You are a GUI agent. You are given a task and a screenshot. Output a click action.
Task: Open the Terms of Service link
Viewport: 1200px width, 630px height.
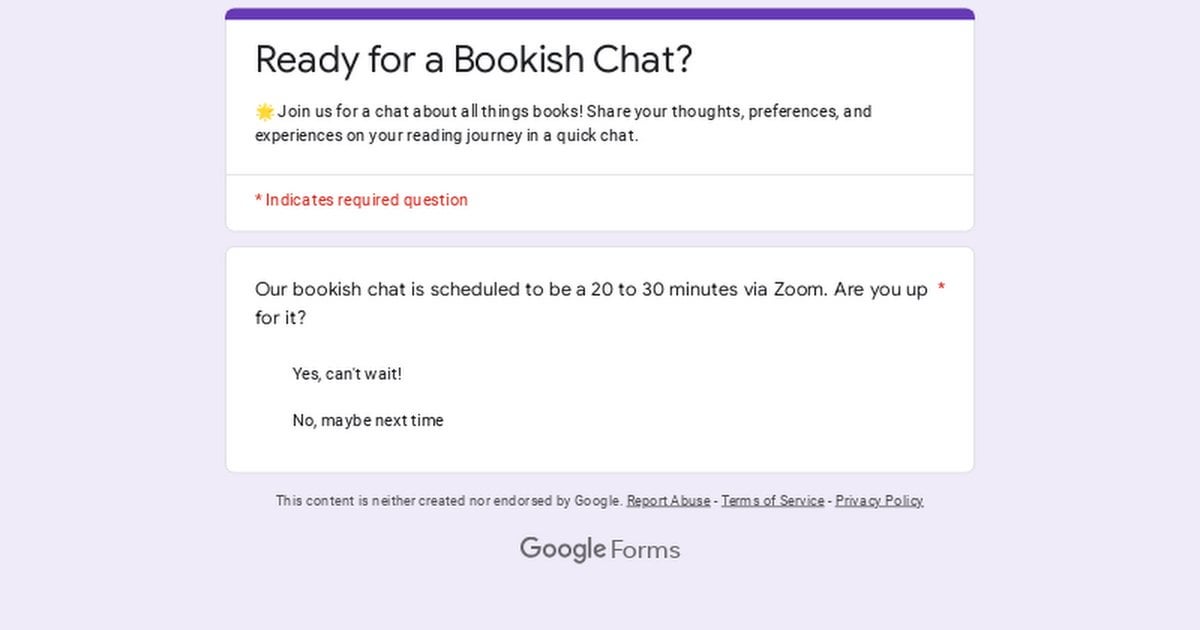[x=773, y=501]
